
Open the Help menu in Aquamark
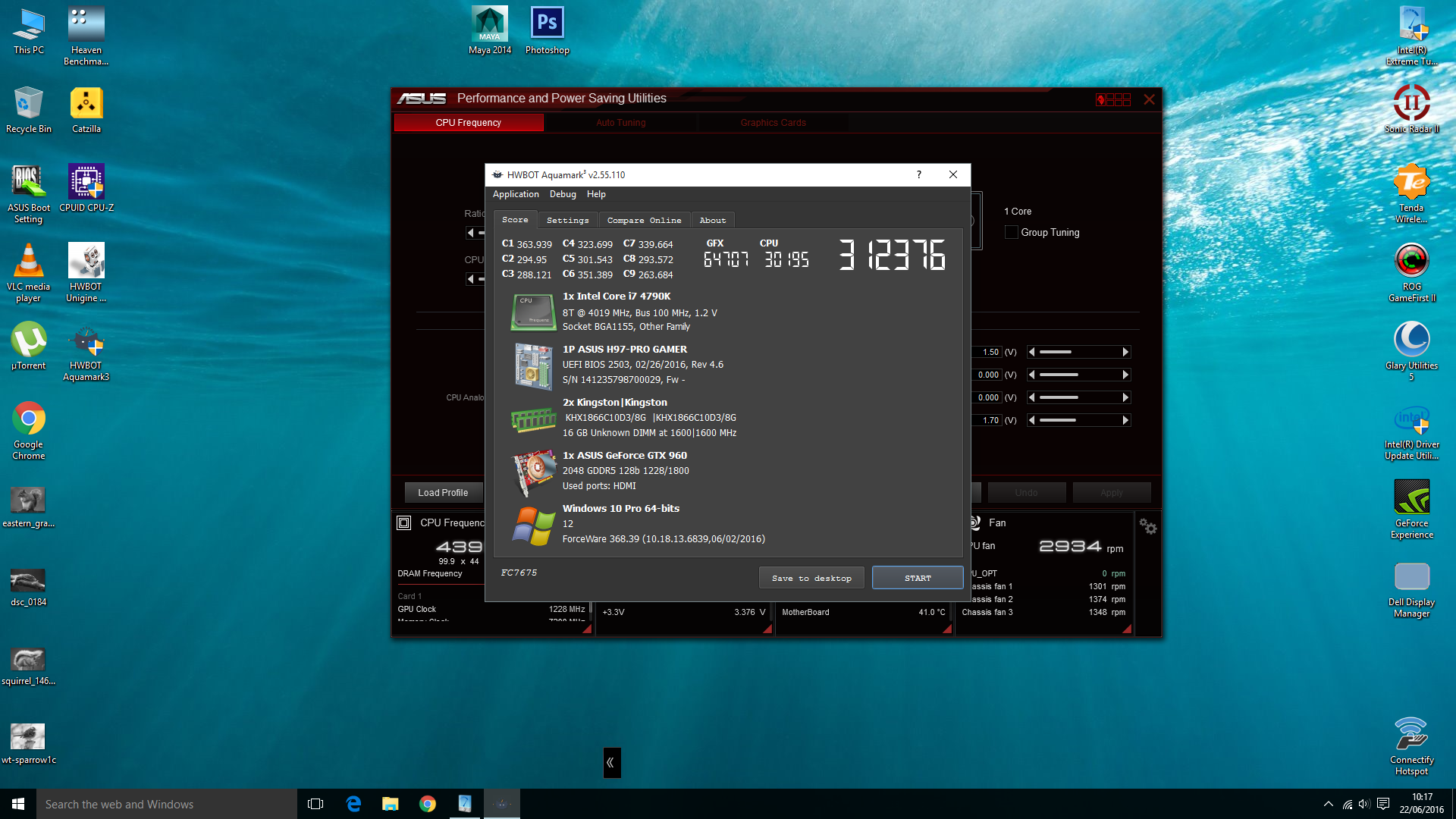596,194
